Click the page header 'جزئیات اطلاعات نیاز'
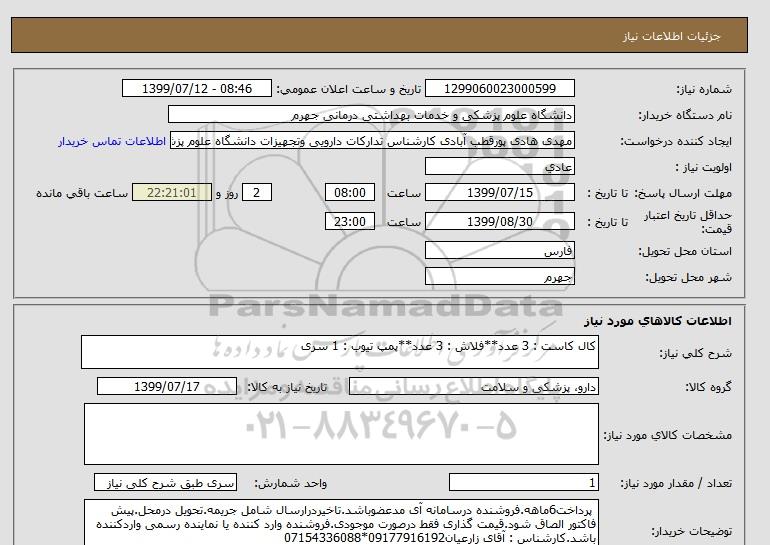The height and width of the screenshot is (545, 770). [x=671, y=36]
